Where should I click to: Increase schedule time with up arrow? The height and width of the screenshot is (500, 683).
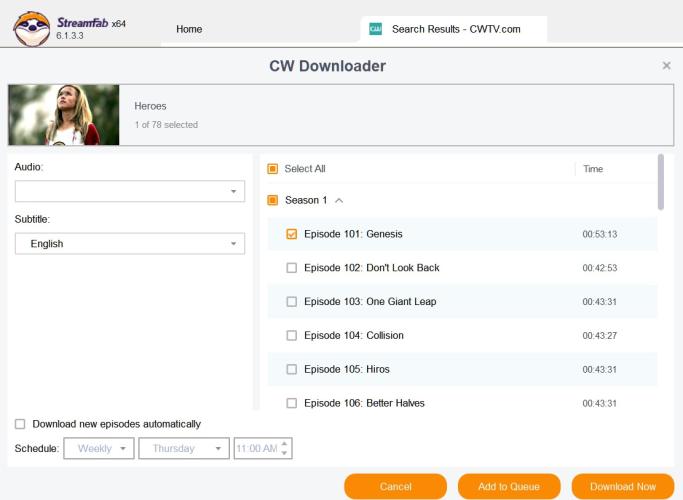click(284, 443)
